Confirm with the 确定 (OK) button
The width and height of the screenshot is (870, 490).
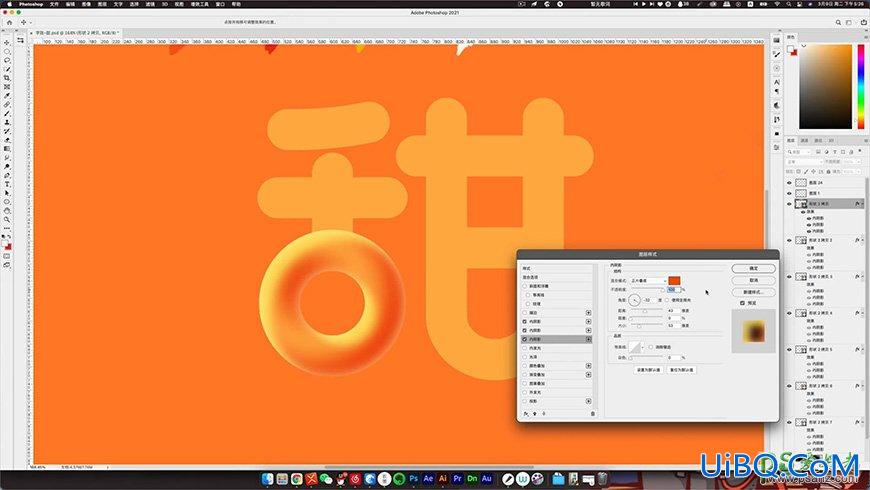(x=753, y=269)
